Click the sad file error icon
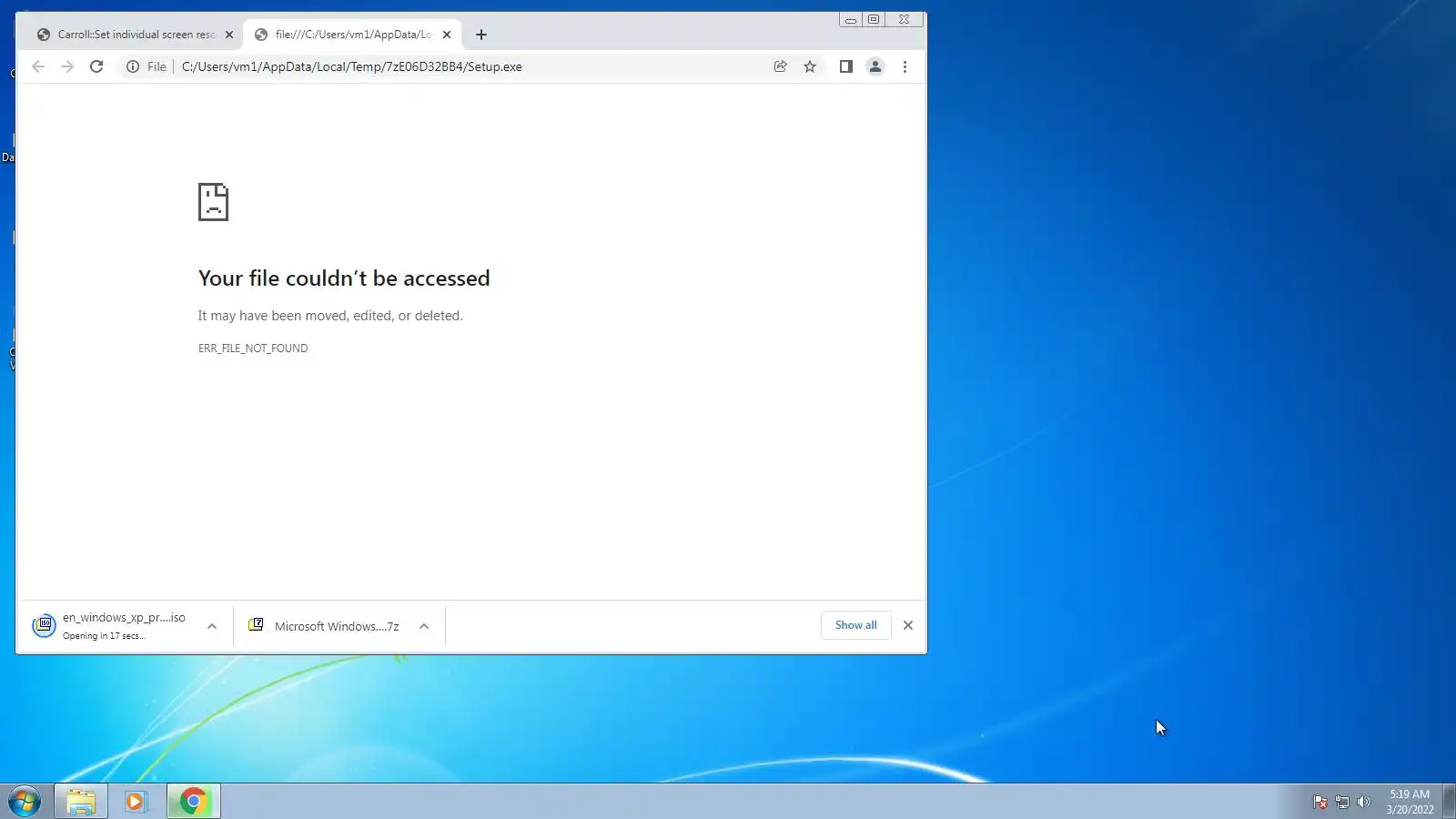The height and width of the screenshot is (819, 1456). [x=213, y=202]
